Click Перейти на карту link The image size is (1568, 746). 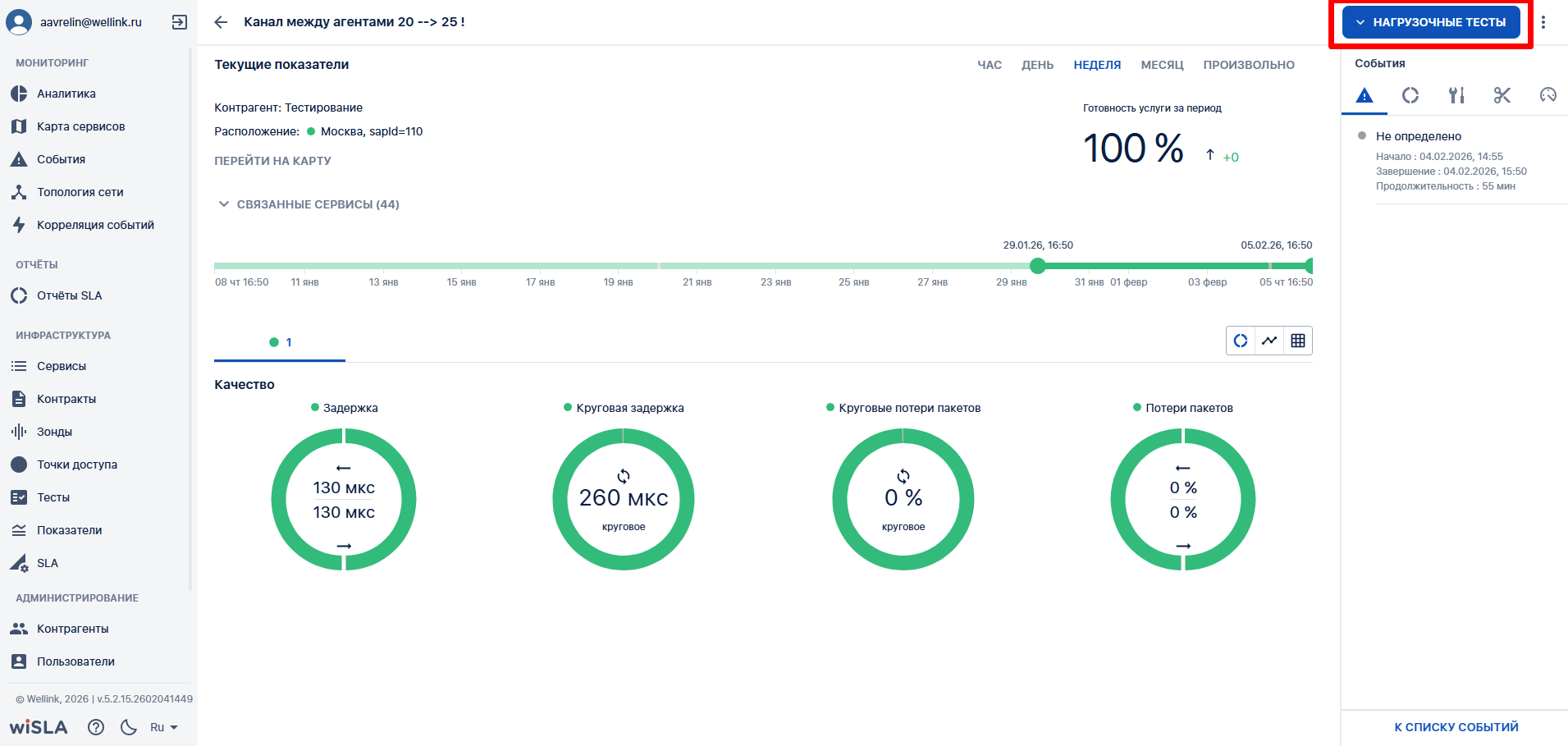(272, 161)
